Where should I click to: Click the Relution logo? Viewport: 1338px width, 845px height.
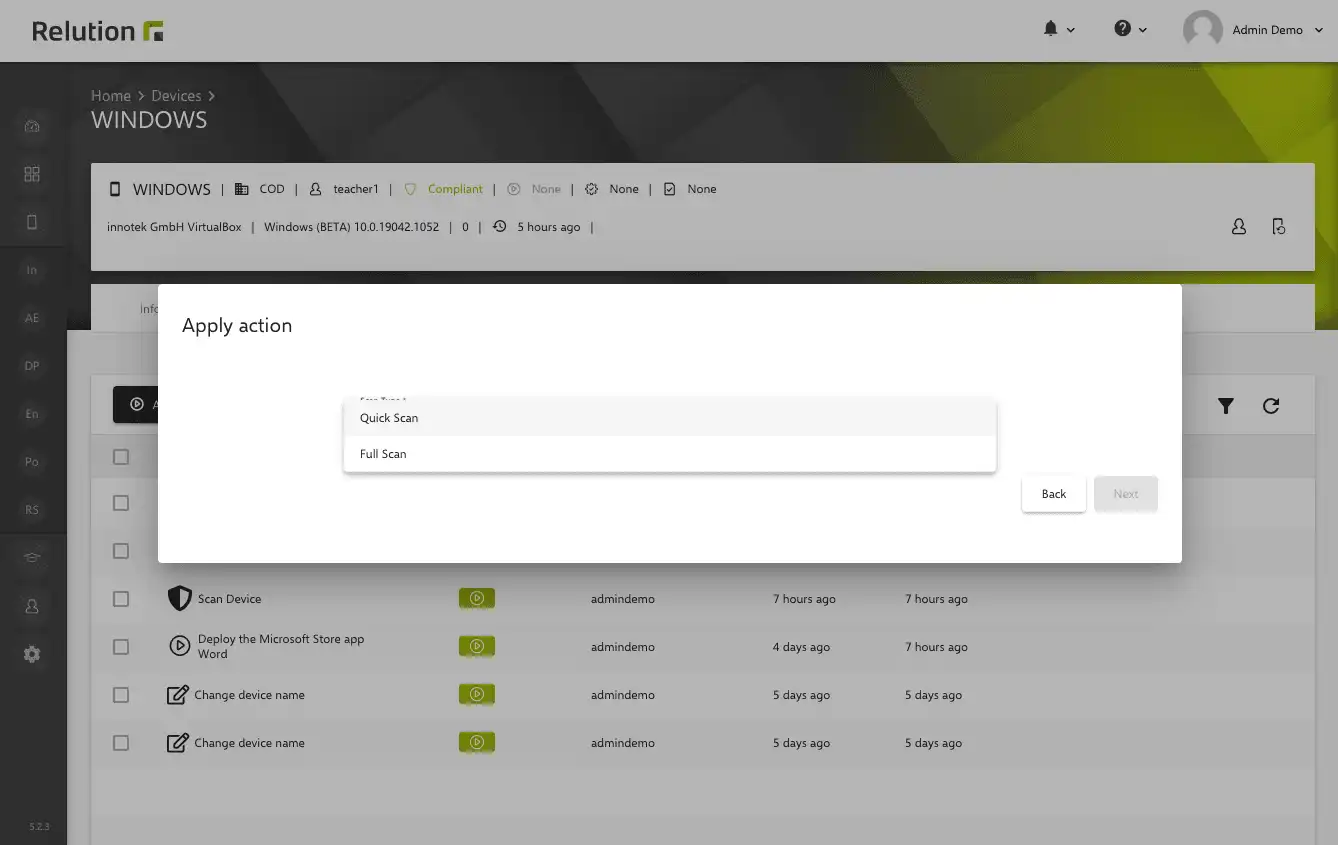point(98,31)
